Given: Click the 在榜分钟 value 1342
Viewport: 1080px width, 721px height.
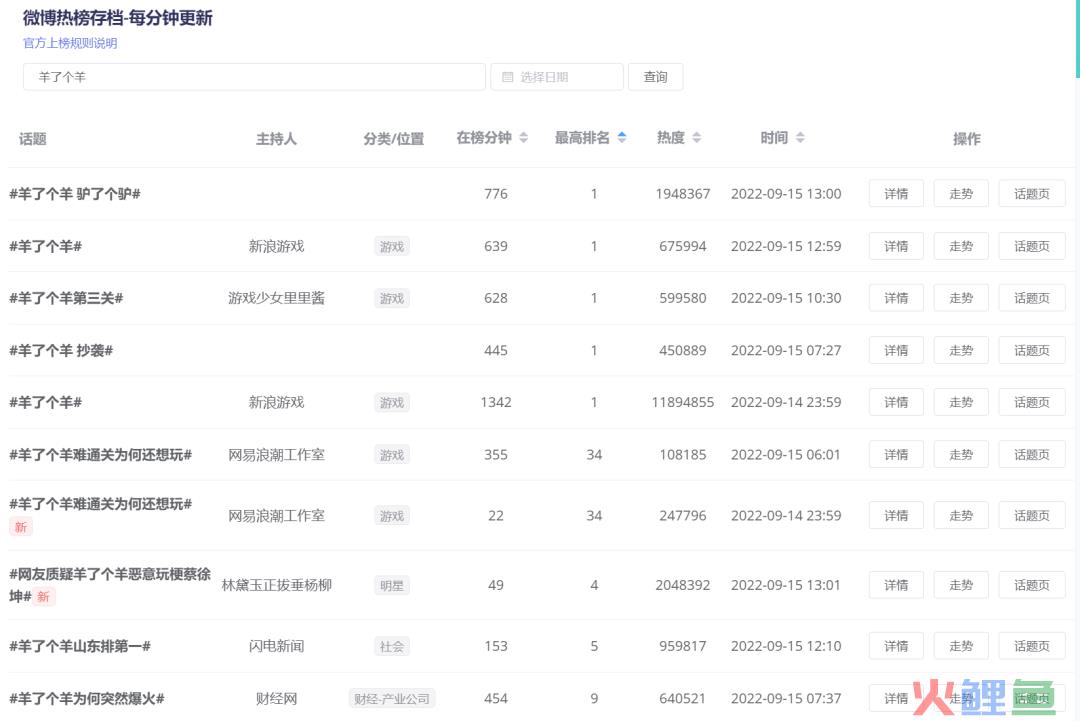Looking at the screenshot, I should (496, 402).
